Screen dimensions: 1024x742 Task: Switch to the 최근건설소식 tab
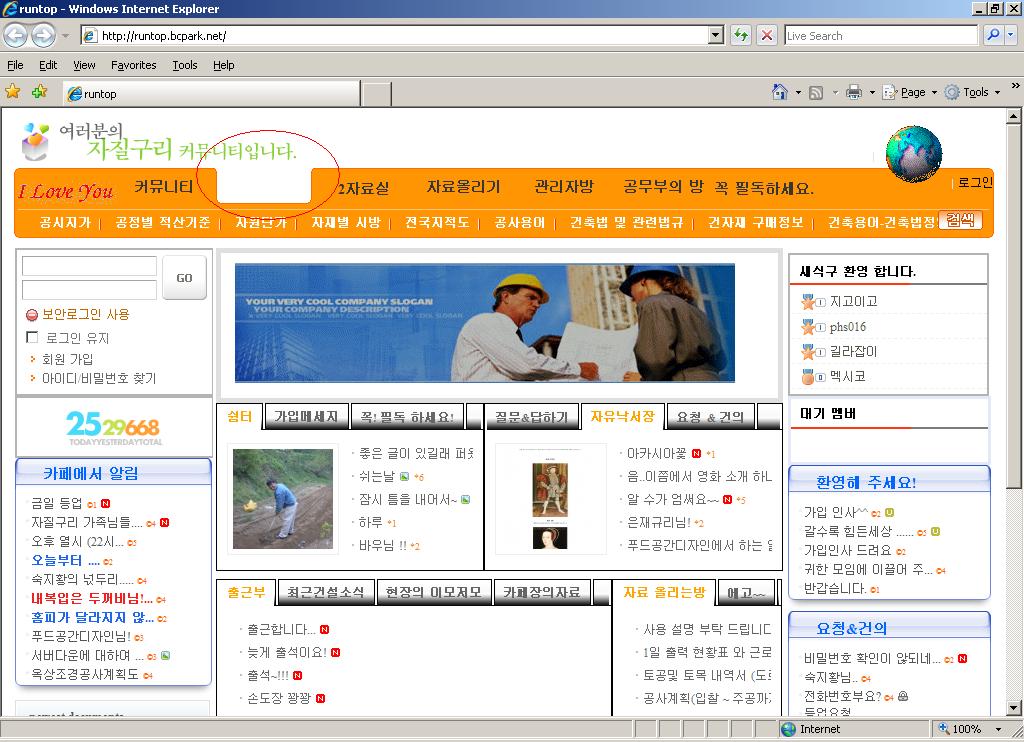point(325,592)
